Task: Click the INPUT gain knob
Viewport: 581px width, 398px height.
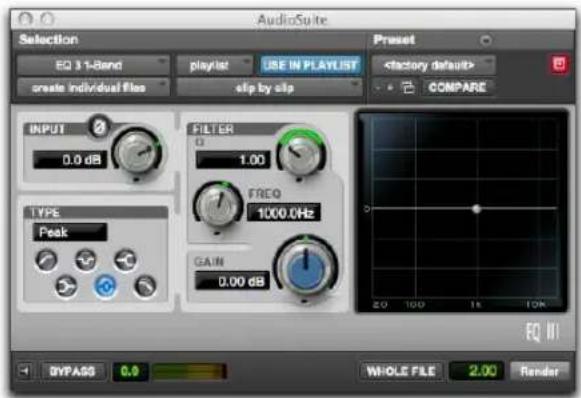Action: [x=137, y=152]
